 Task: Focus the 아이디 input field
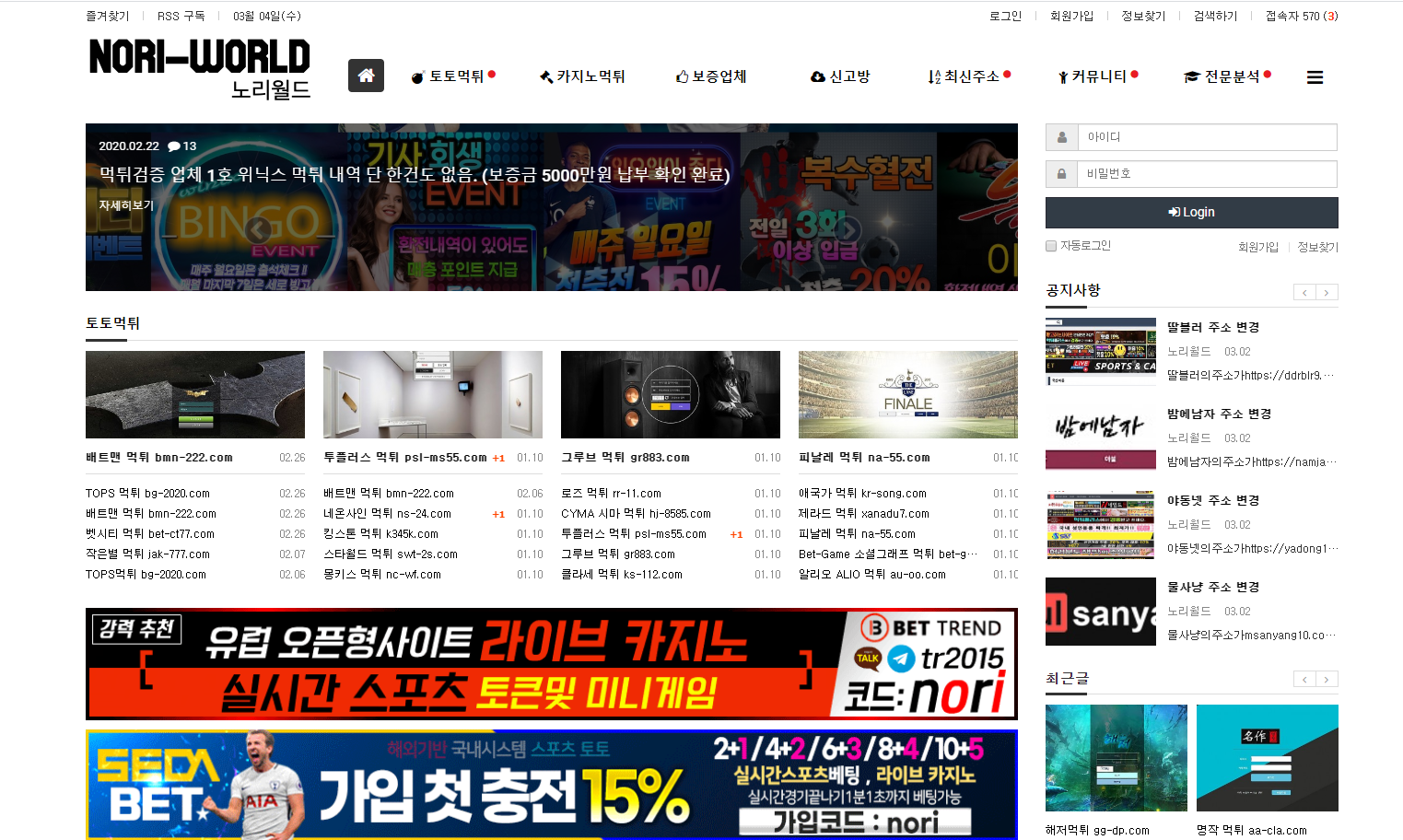1207,137
